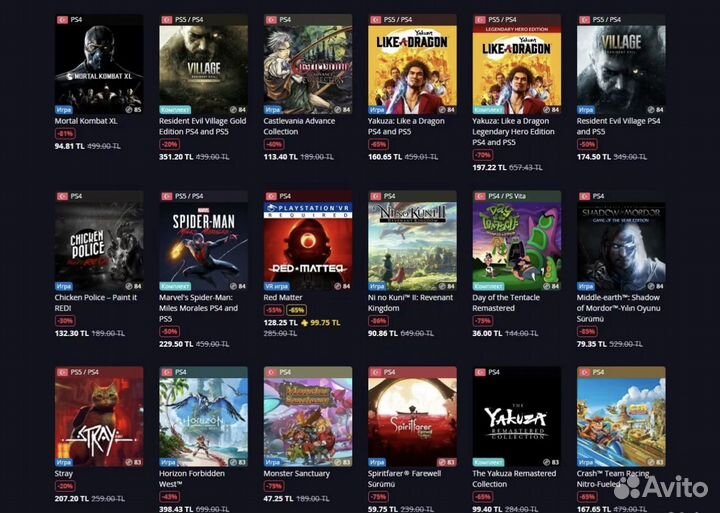Screen dimensions: 720x513
Task: Click the Metacritic score badge on Mortal Kombat XL
Action: coord(134,110)
